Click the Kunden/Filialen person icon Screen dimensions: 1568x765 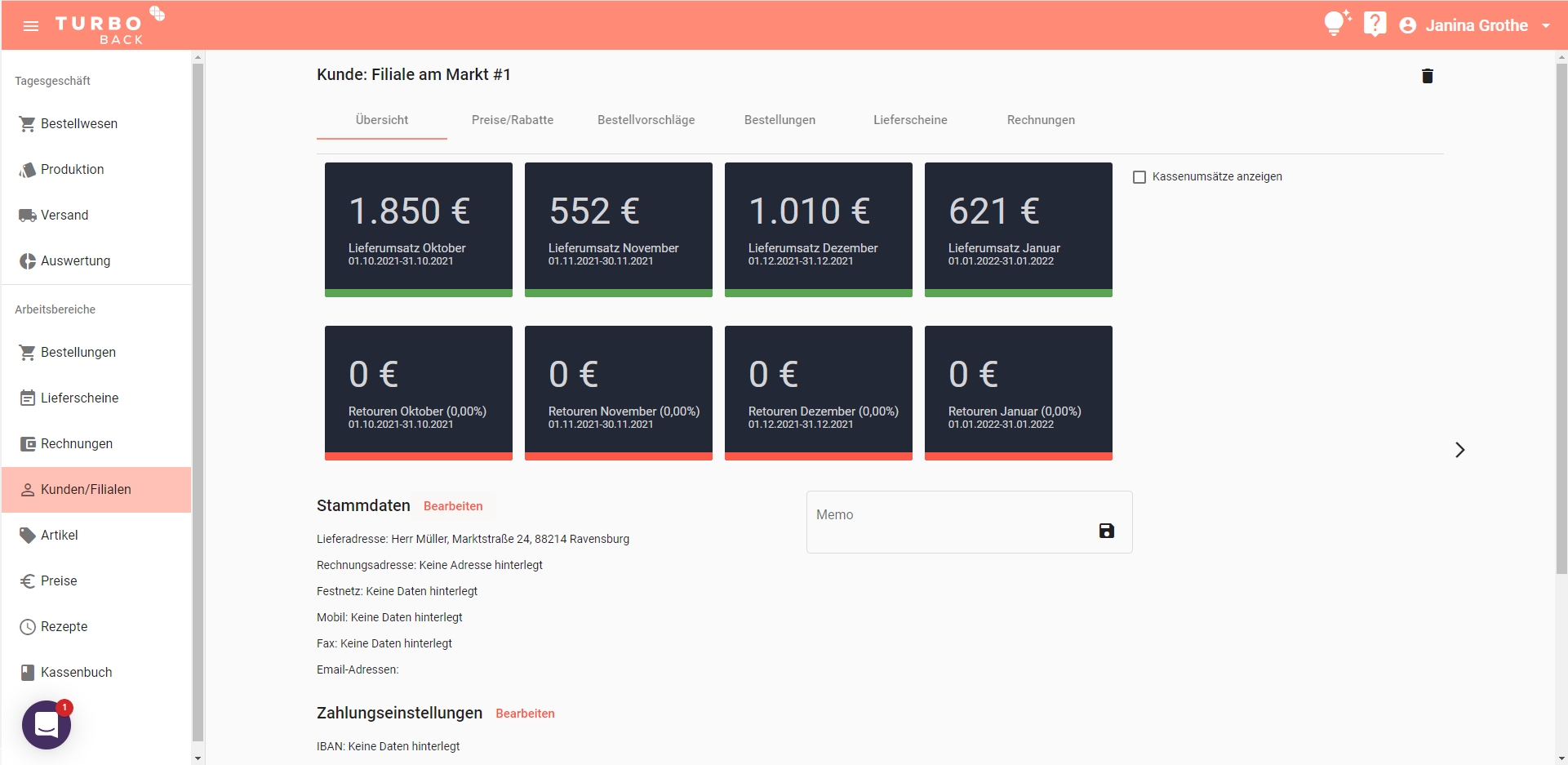(27, 490)
